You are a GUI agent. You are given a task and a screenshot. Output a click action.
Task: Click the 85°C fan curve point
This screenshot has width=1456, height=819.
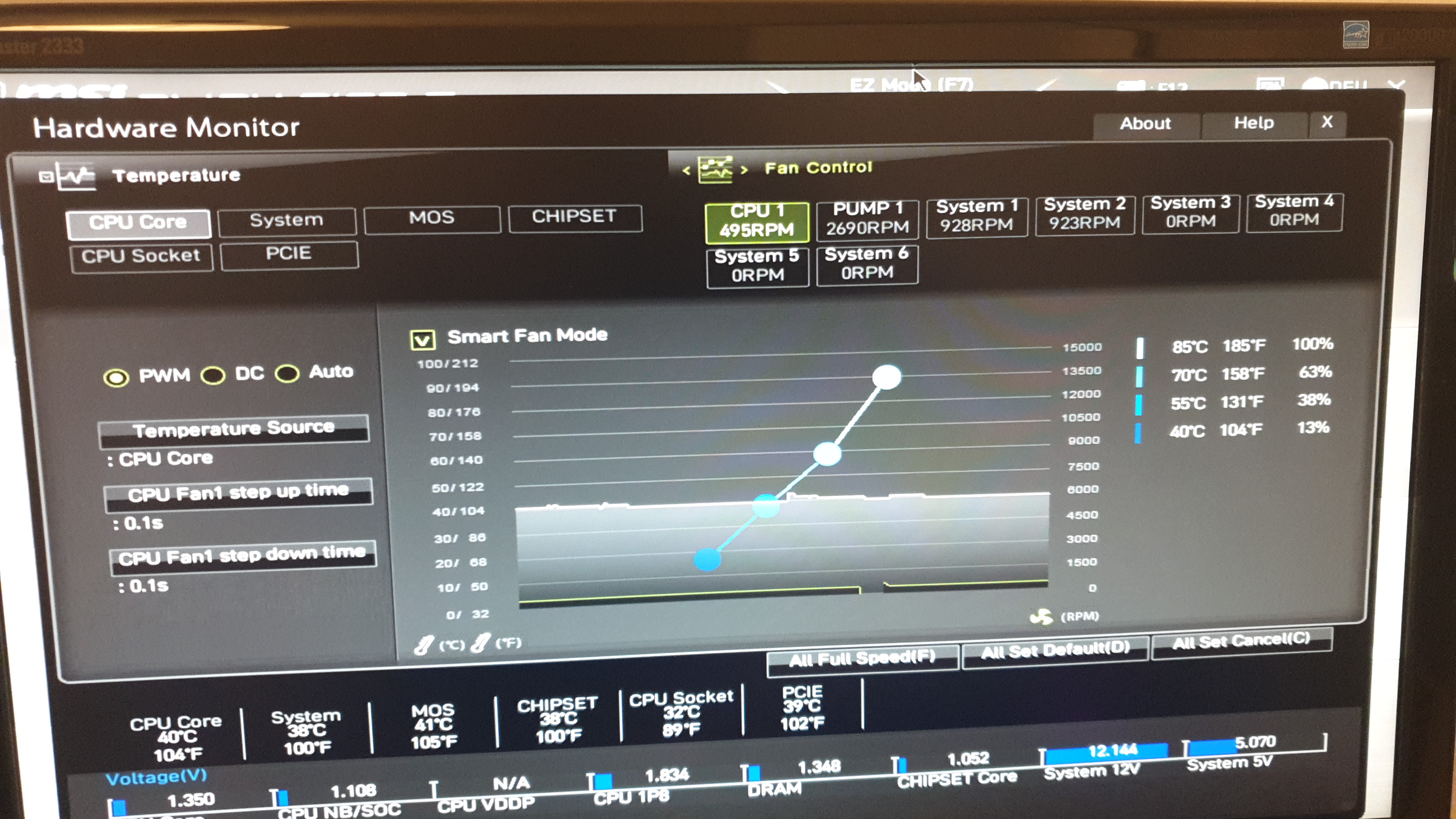click(886, 377)
